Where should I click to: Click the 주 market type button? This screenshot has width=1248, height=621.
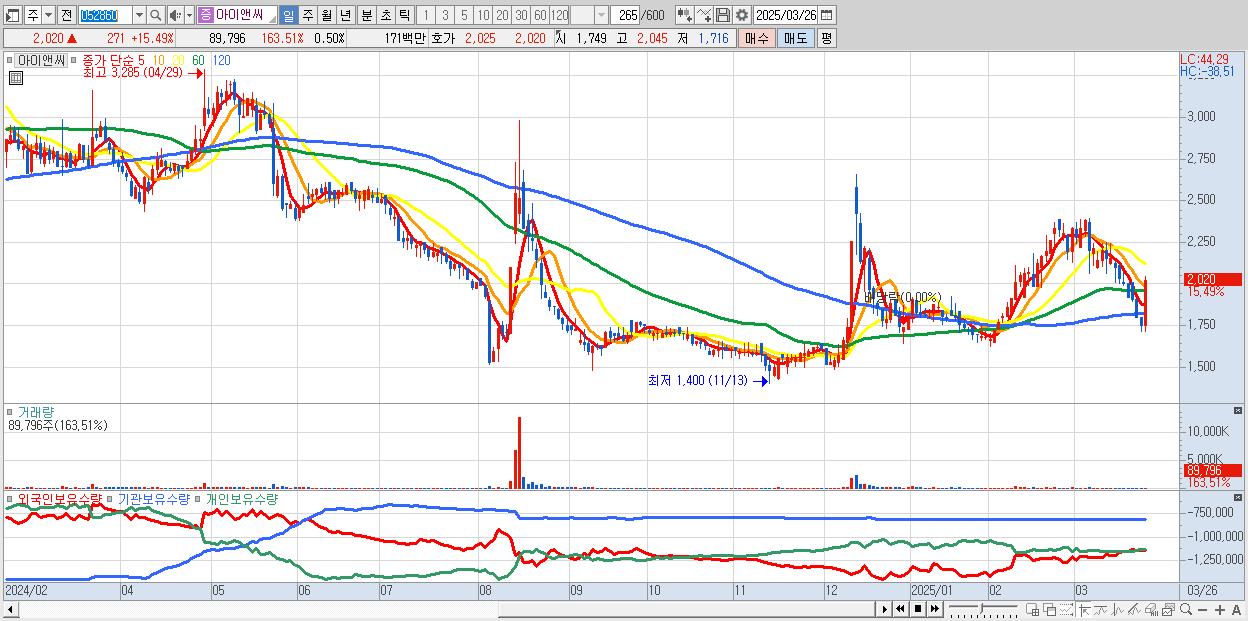33,15
